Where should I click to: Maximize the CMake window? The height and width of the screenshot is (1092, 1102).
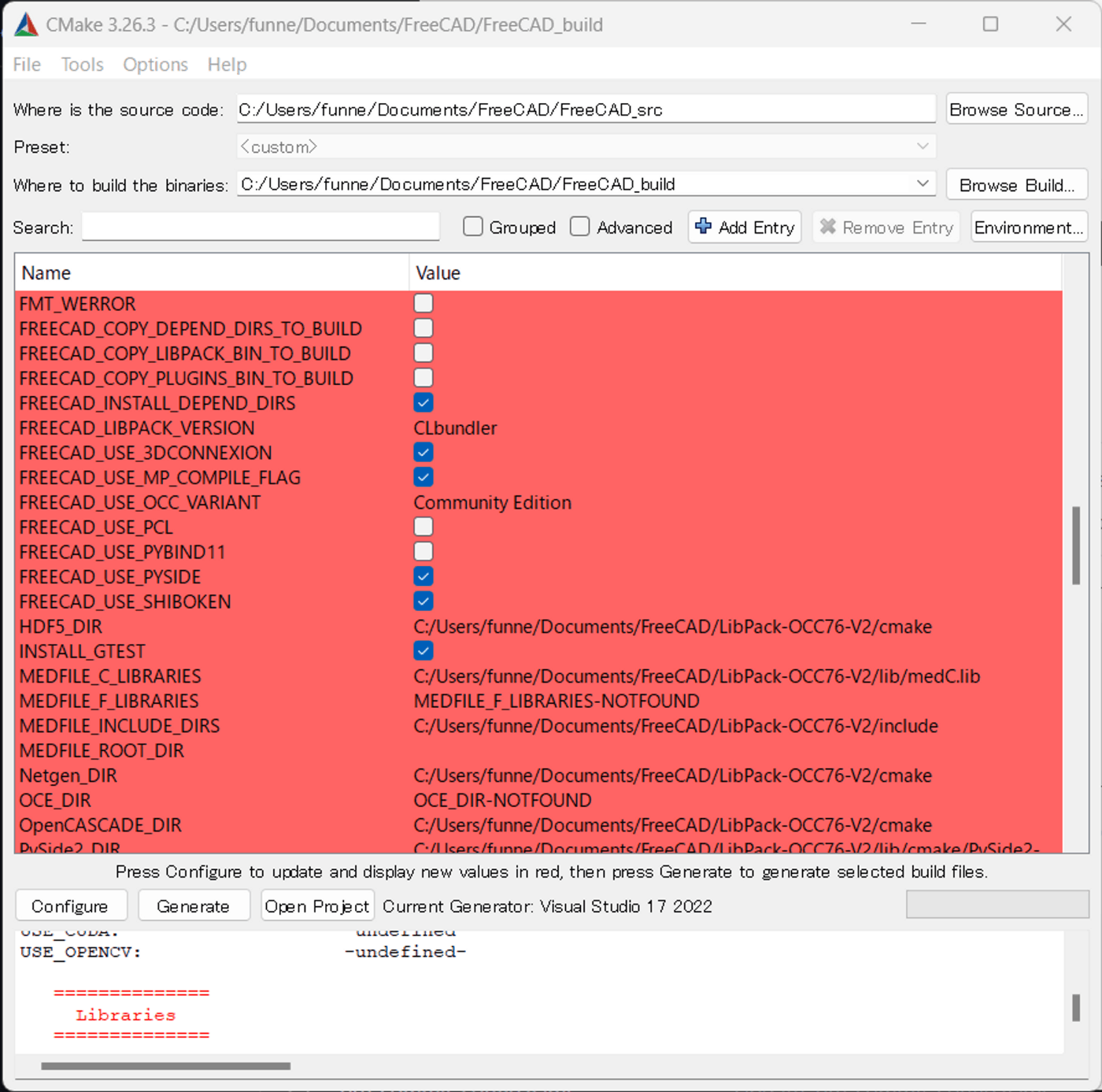point(990,24)
